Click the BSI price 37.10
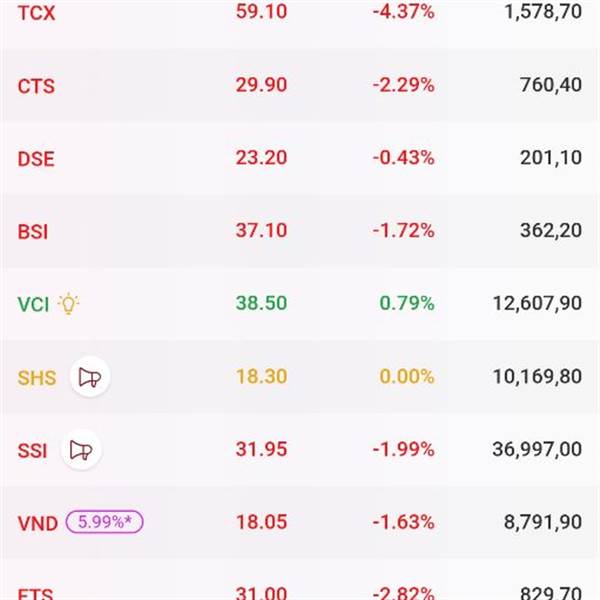The width and height of the screenshot is (600, 600). click(x=261, y=230)
